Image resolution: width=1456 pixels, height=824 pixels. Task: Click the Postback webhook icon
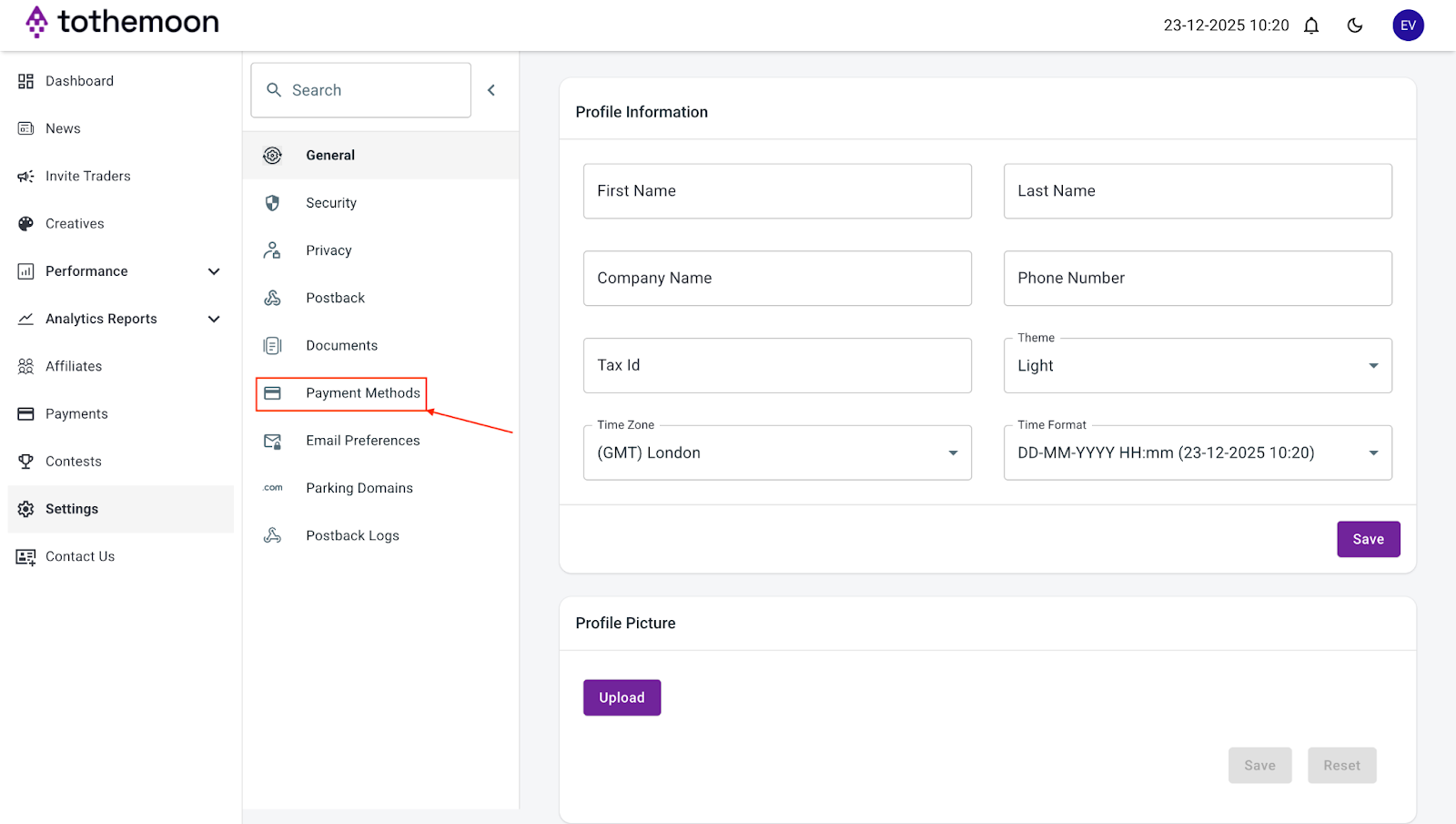272,298
